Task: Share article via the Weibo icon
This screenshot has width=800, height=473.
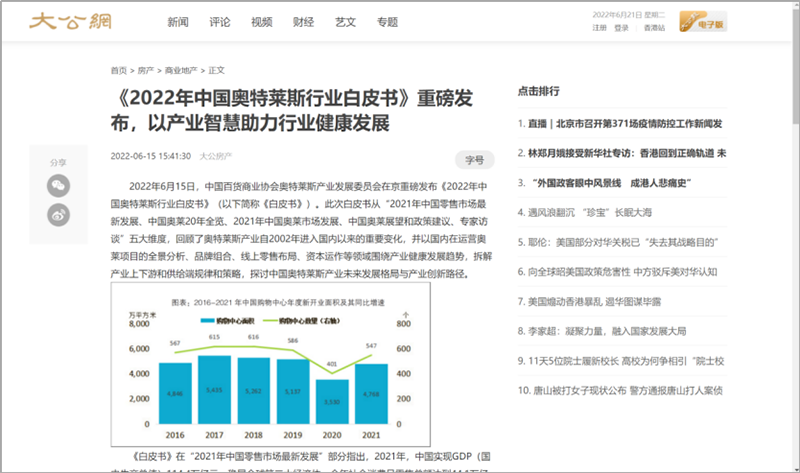Action: [x=59, y=212]
